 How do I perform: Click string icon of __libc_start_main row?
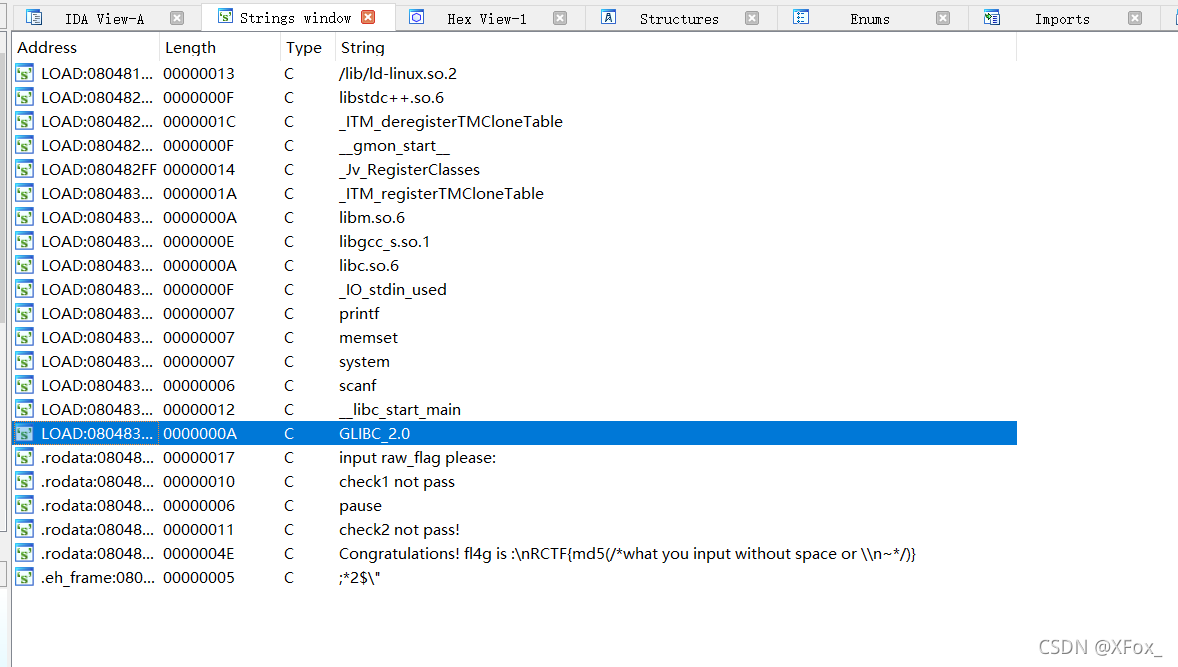[x=25, y=410]
